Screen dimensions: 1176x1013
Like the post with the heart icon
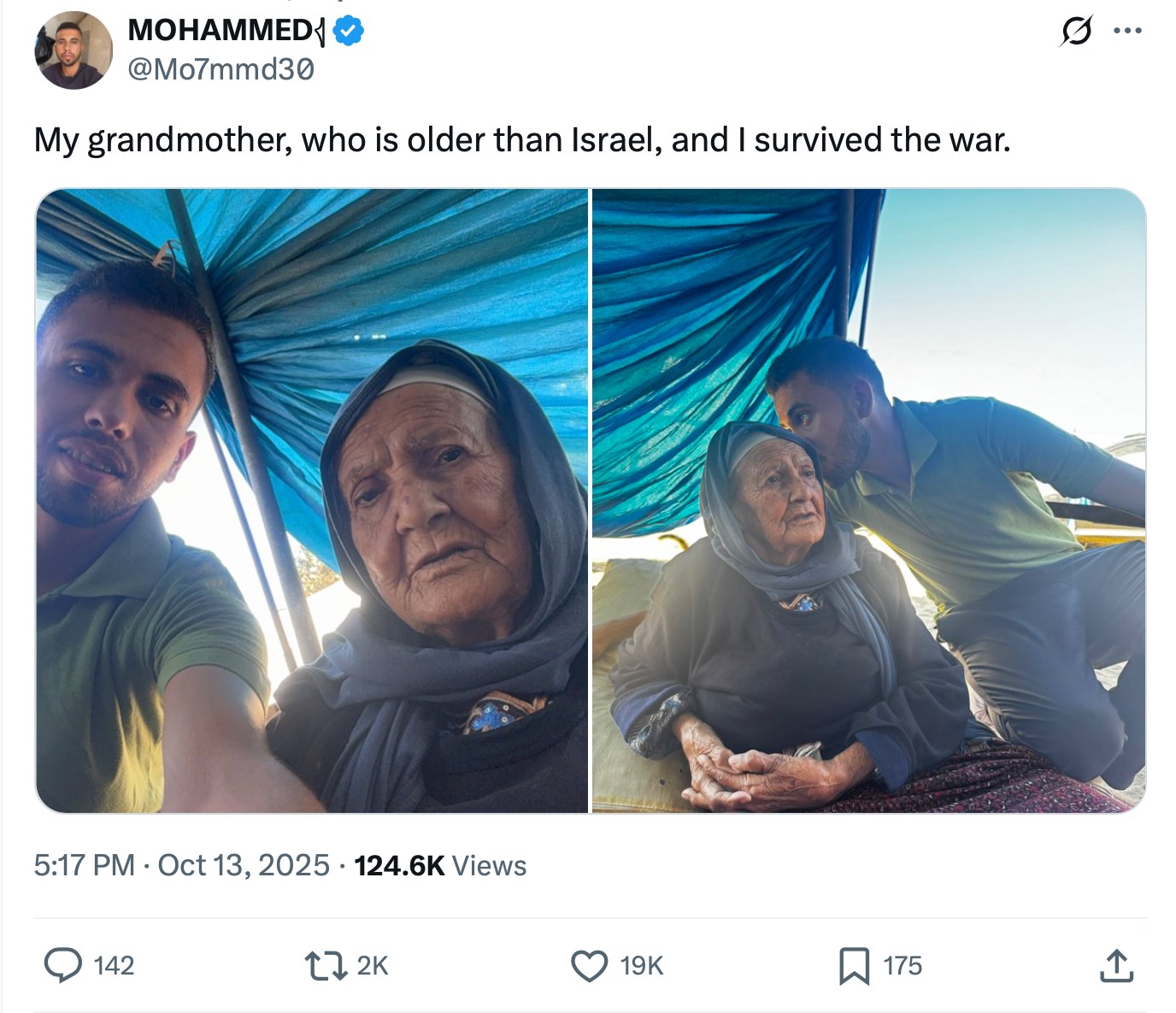[589, 965]
